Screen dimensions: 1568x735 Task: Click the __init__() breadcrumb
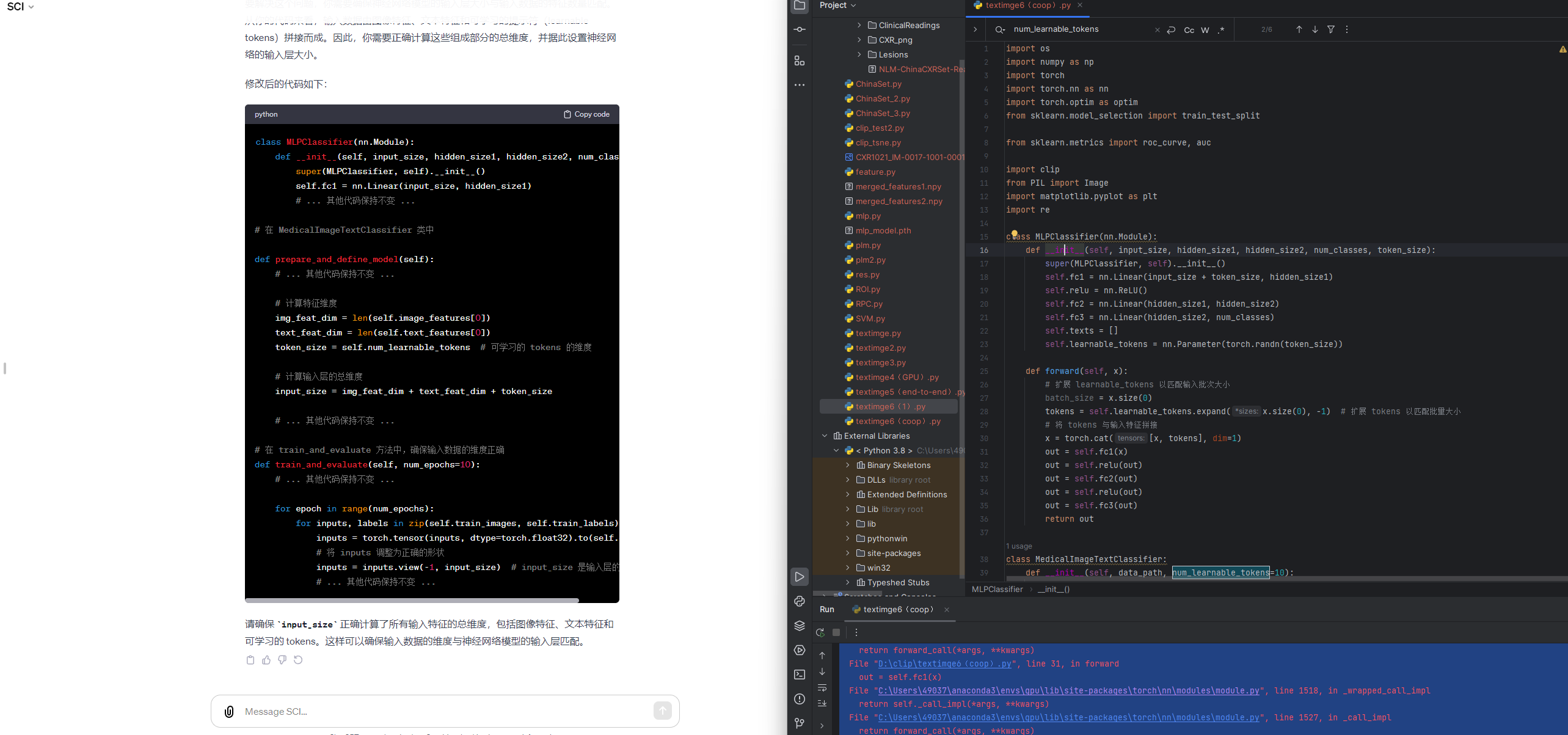[1053, 589]
